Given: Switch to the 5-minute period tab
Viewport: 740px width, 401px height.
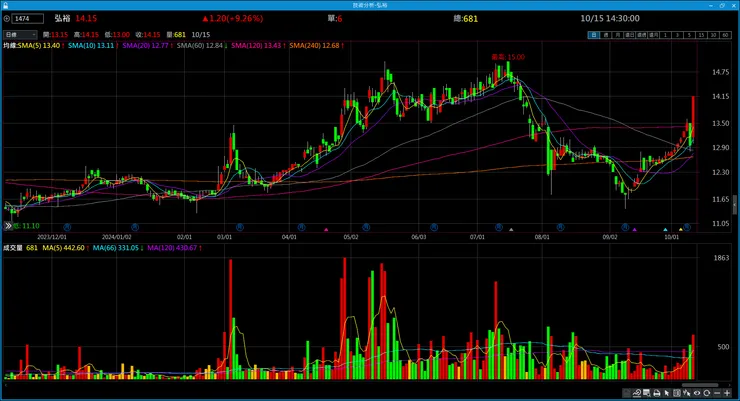Looking at the screenshot, I should pos(690,35).
